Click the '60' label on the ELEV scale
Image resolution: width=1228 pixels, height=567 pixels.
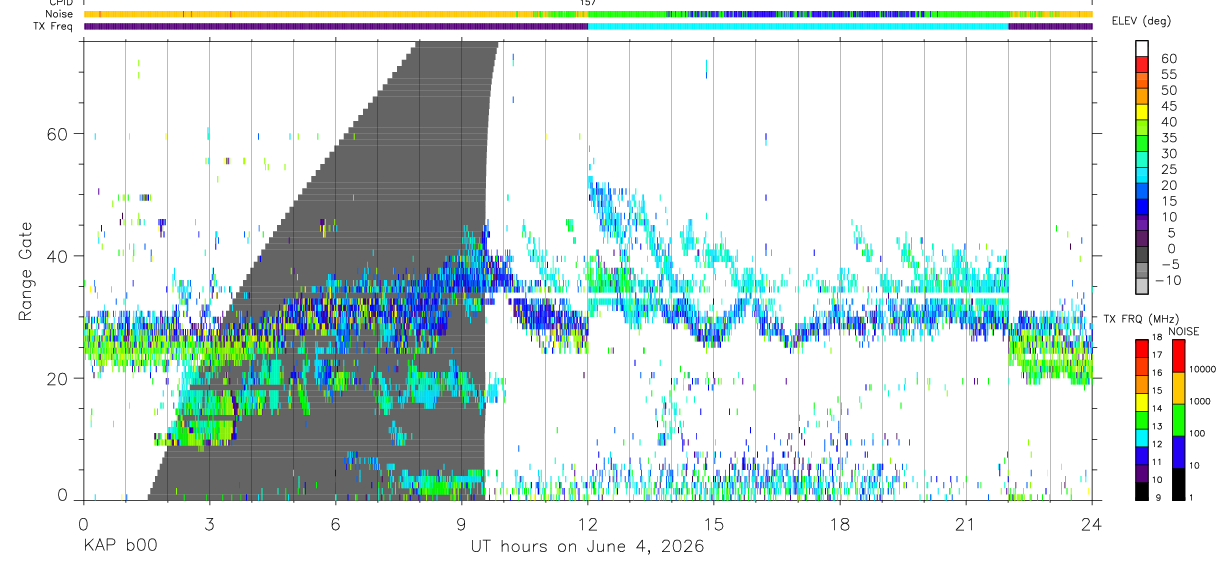(x=1169, y=58)
